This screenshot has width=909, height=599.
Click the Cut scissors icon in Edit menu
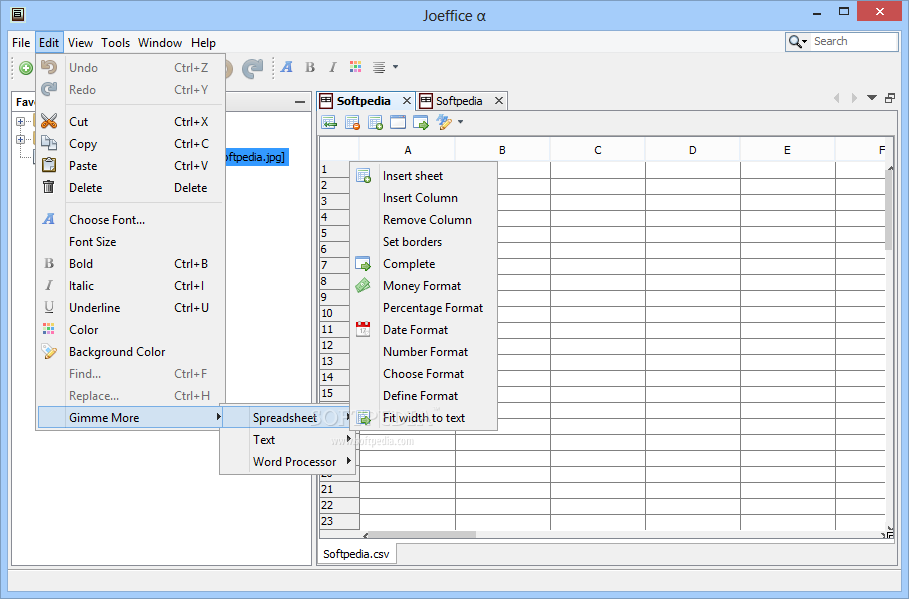(x=49, y=121)
